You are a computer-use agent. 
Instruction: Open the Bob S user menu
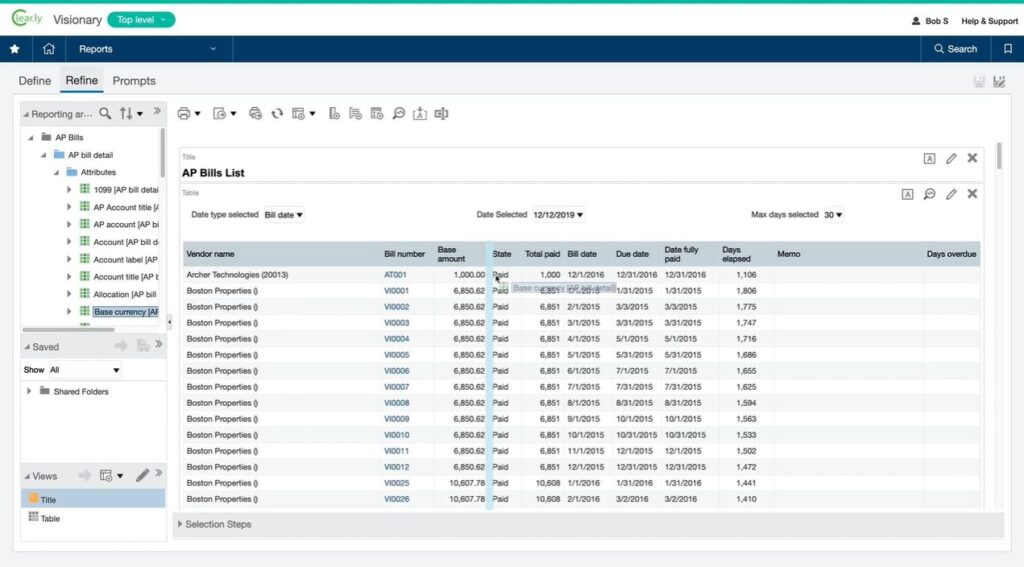click(x=930, y=21)
